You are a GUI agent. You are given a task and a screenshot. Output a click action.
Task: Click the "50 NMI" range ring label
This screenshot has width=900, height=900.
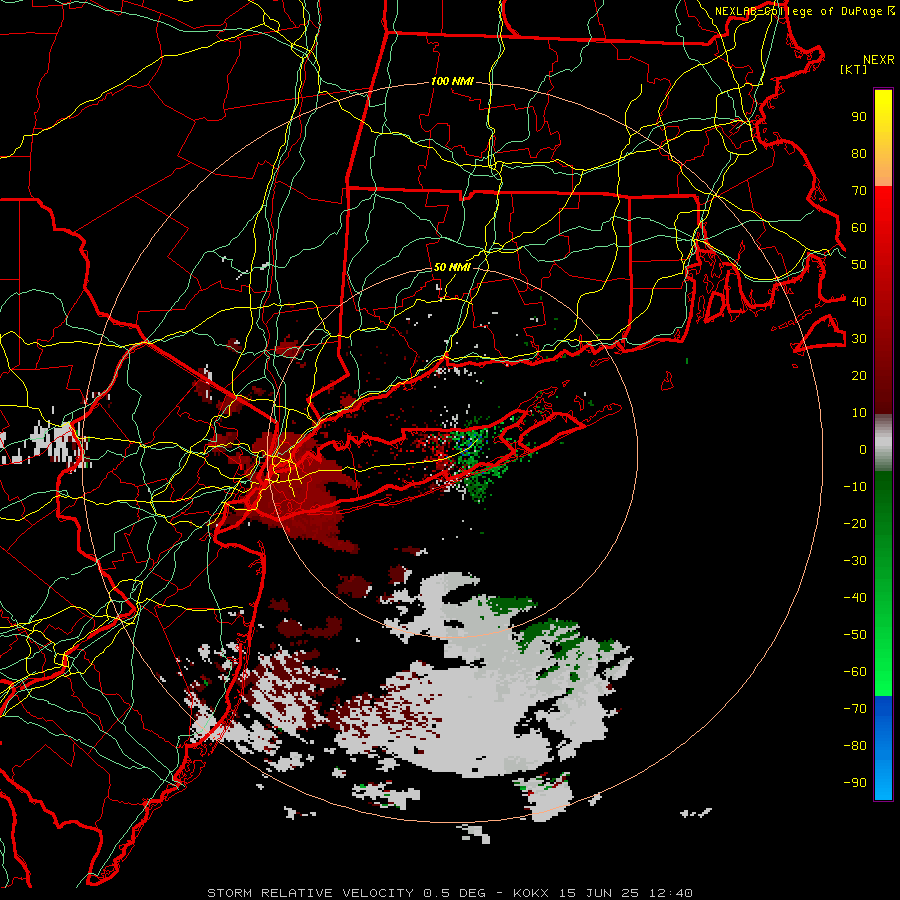click(452, 267)
